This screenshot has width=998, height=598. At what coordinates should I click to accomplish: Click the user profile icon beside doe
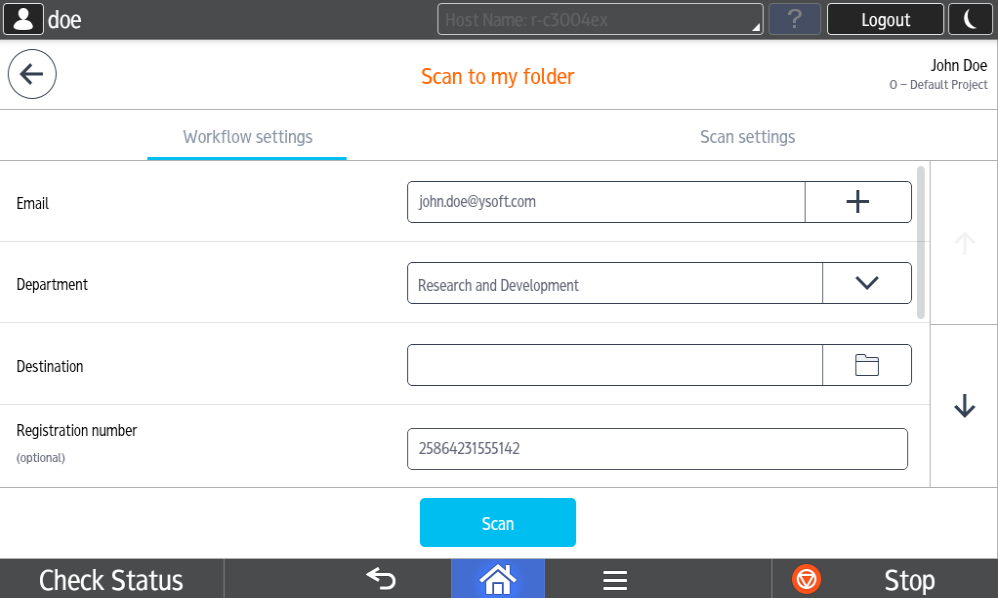(24, 19)
